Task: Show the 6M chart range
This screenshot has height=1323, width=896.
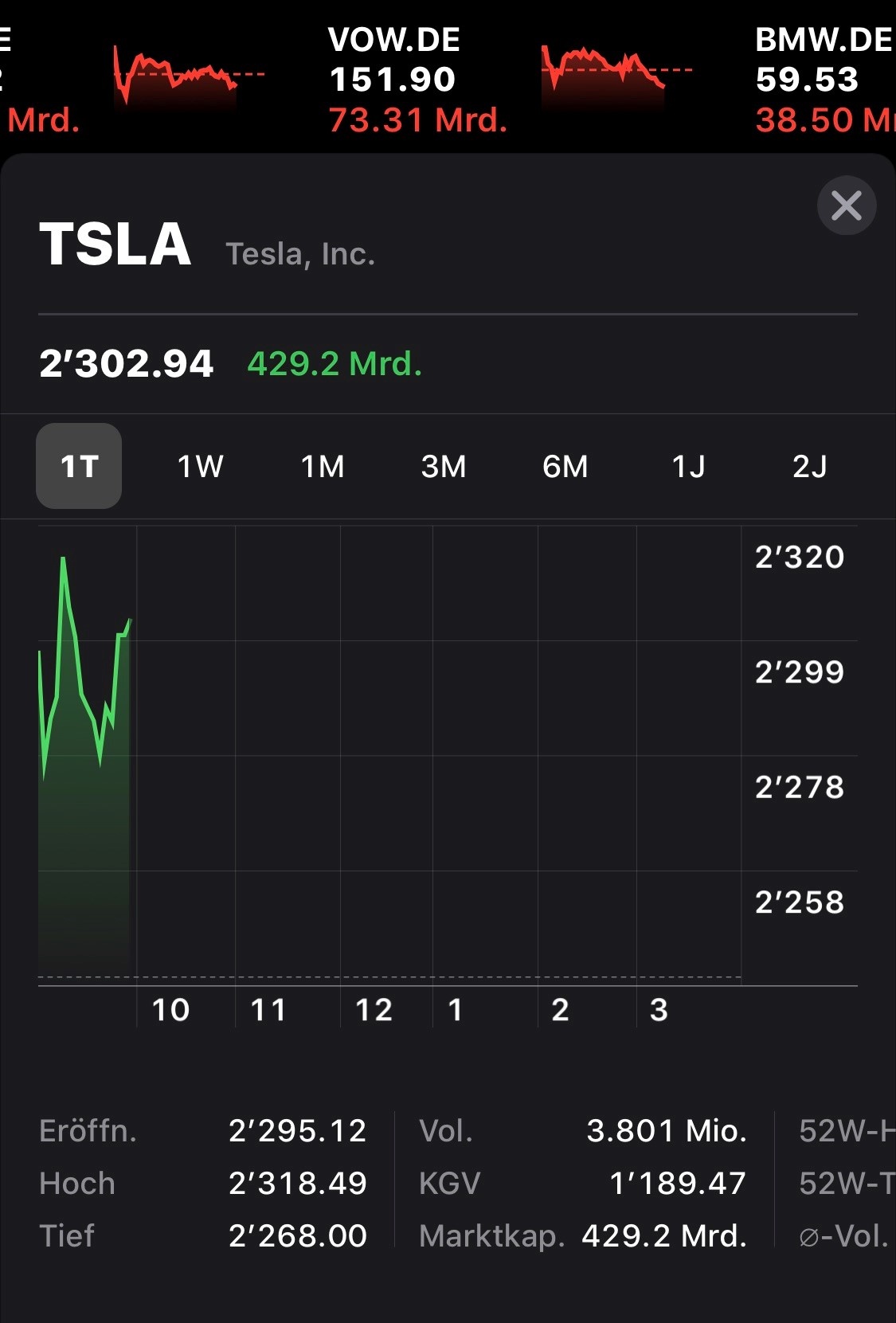Action: (x=565, y=466)
